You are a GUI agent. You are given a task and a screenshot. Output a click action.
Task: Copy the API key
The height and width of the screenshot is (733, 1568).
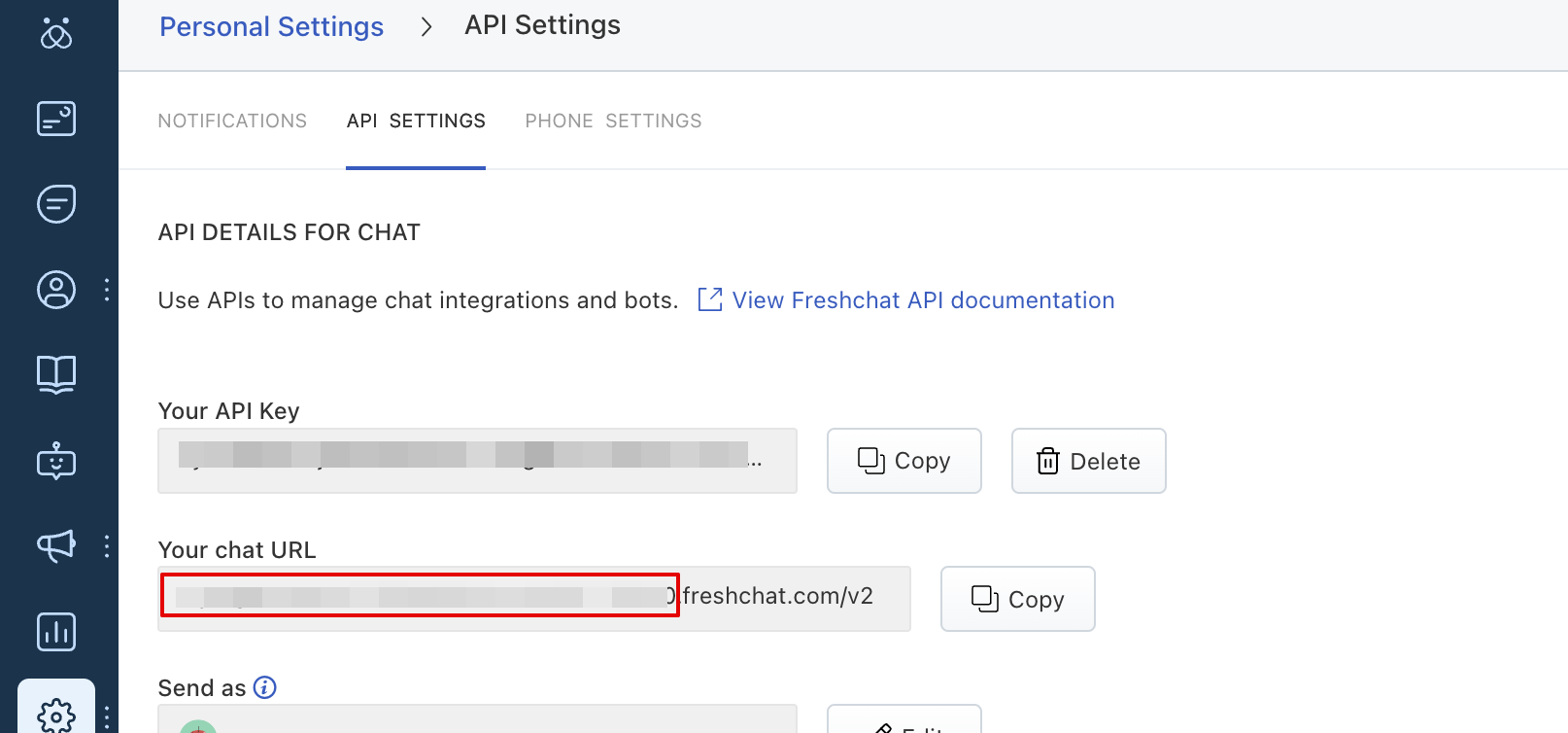point(903,461)
